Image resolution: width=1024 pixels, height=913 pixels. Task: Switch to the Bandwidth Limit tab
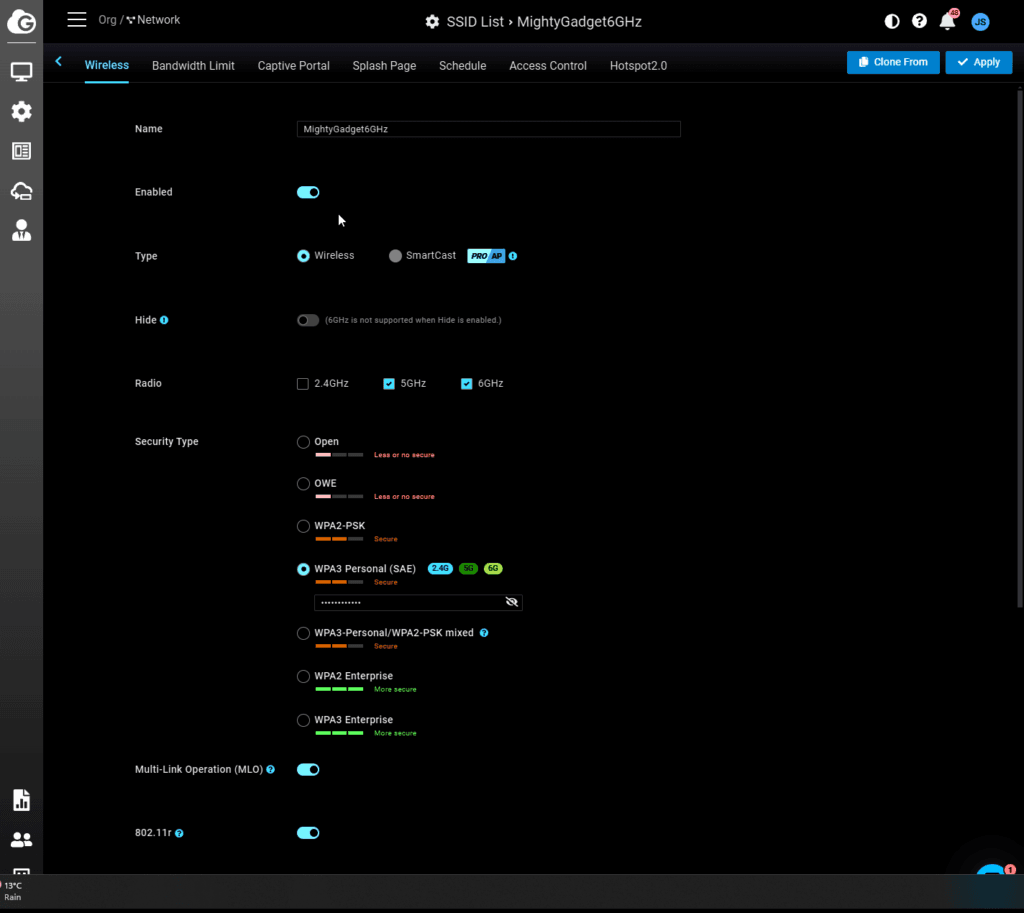[193, 66]
